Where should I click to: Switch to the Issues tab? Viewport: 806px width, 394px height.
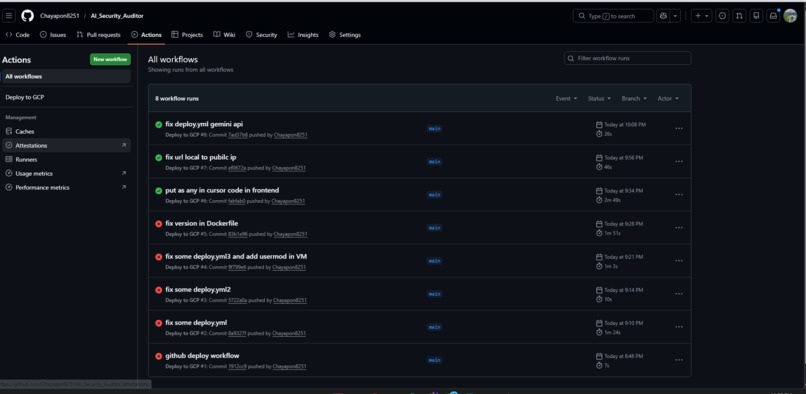click(x=53, y=35)
